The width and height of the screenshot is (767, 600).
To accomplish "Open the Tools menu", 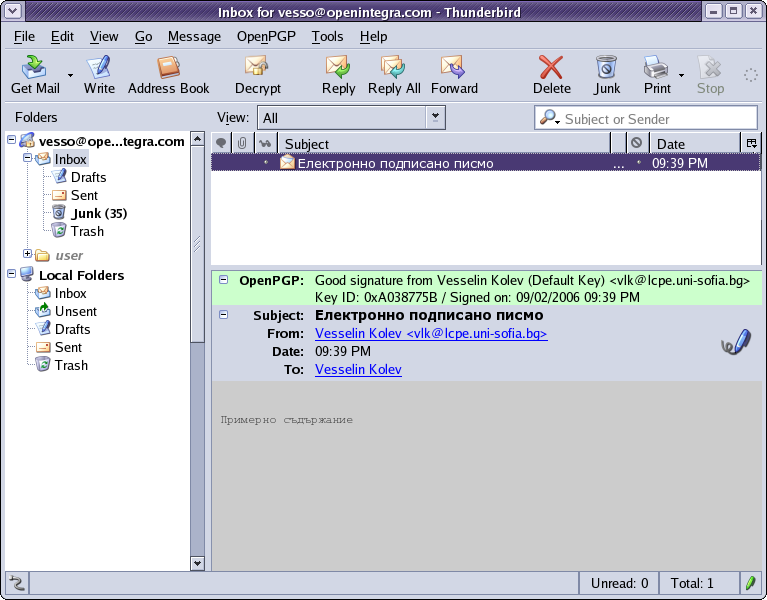I will [327, 37].
